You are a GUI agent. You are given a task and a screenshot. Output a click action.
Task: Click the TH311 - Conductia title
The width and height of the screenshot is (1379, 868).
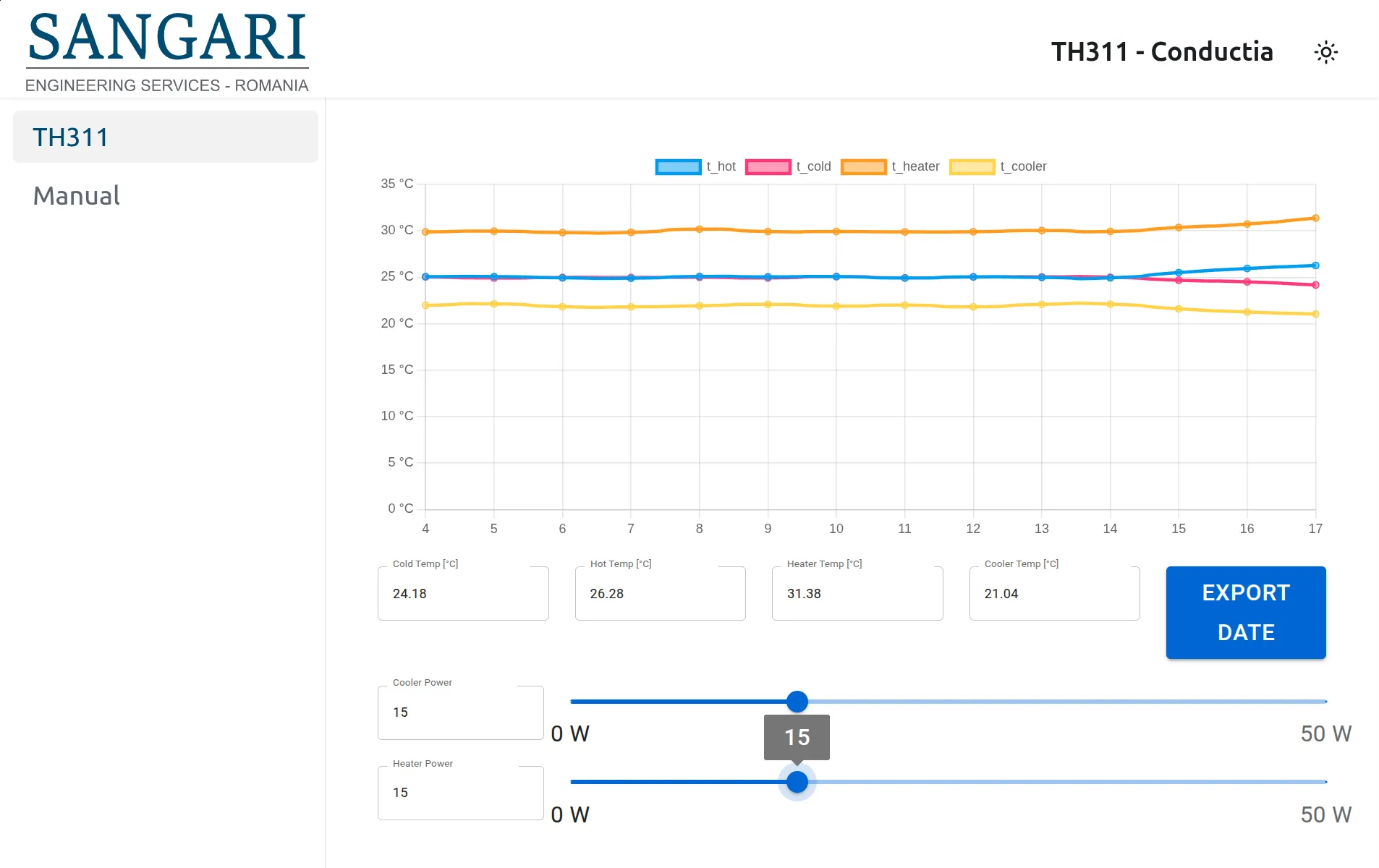coord(1163,51)
